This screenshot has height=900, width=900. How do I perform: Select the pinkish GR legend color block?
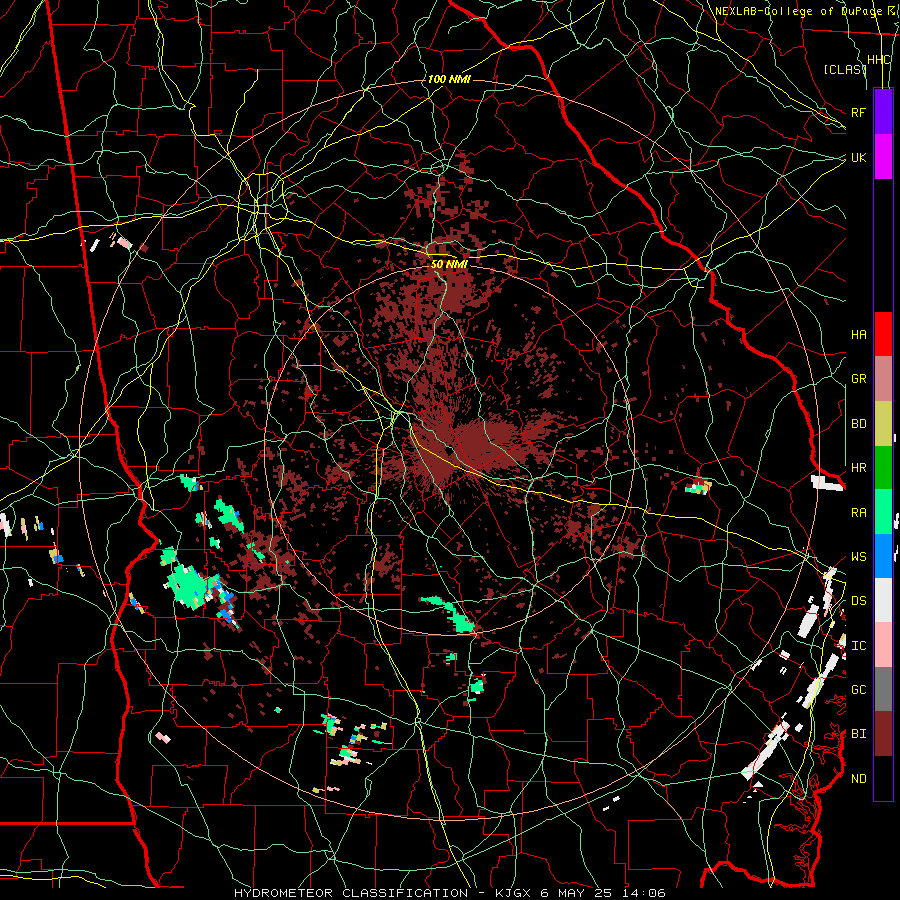click(x=883, y=379)
